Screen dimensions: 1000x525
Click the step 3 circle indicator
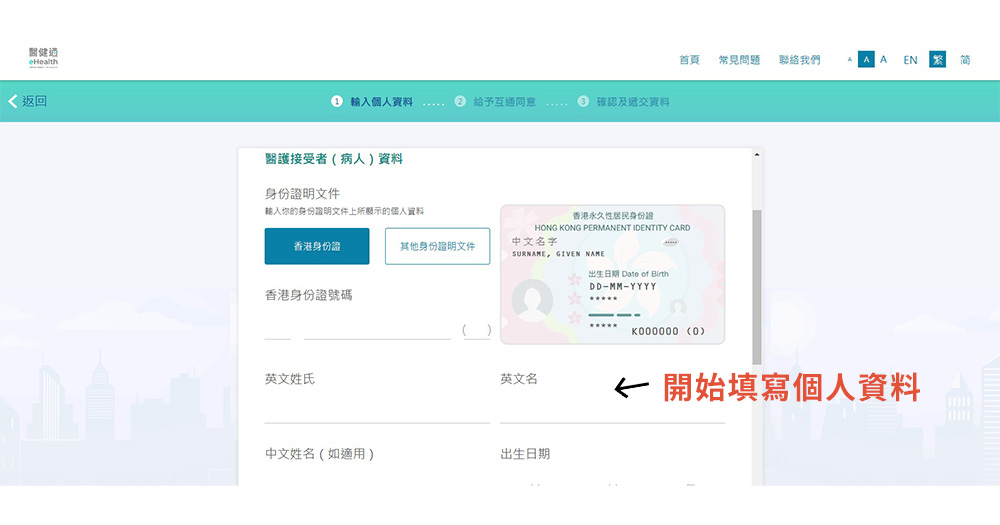coord(583,101)
